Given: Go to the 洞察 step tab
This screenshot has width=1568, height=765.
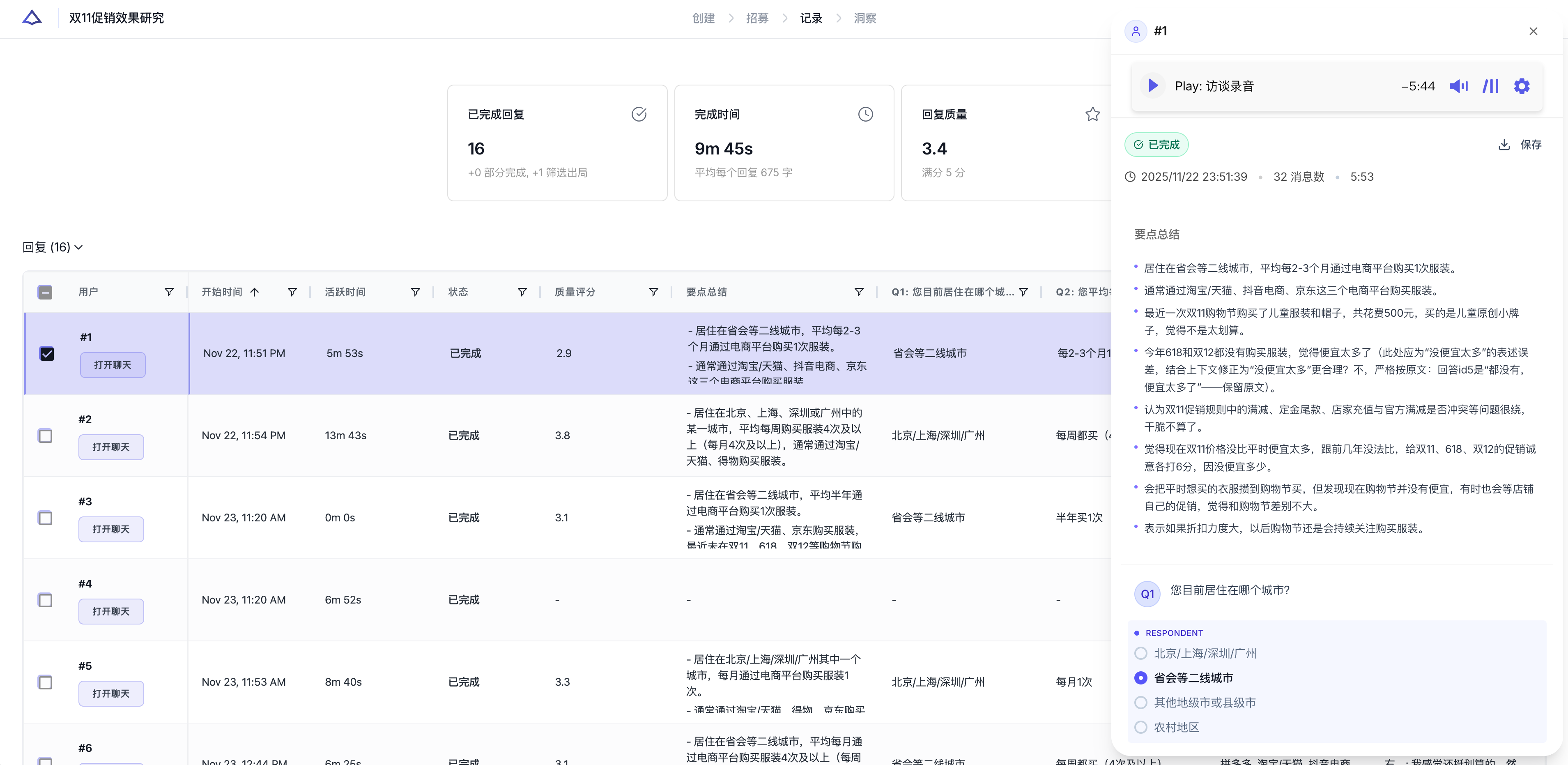Looking at the screenshot, I should (865, 18).
